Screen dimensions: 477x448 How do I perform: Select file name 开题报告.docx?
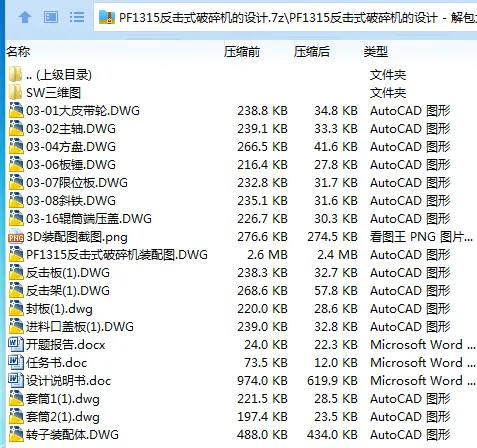(x=65, y=345)
